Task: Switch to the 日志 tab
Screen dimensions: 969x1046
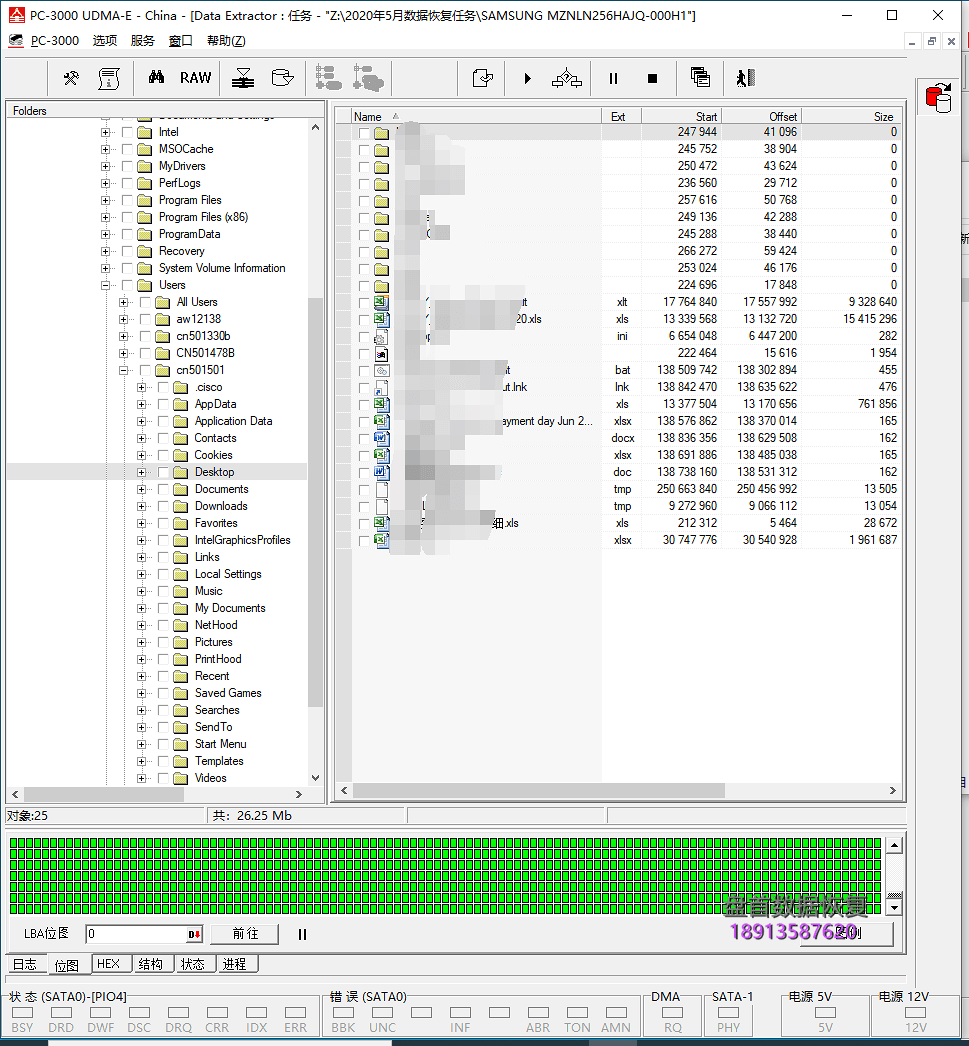Action: click(25, 965)
